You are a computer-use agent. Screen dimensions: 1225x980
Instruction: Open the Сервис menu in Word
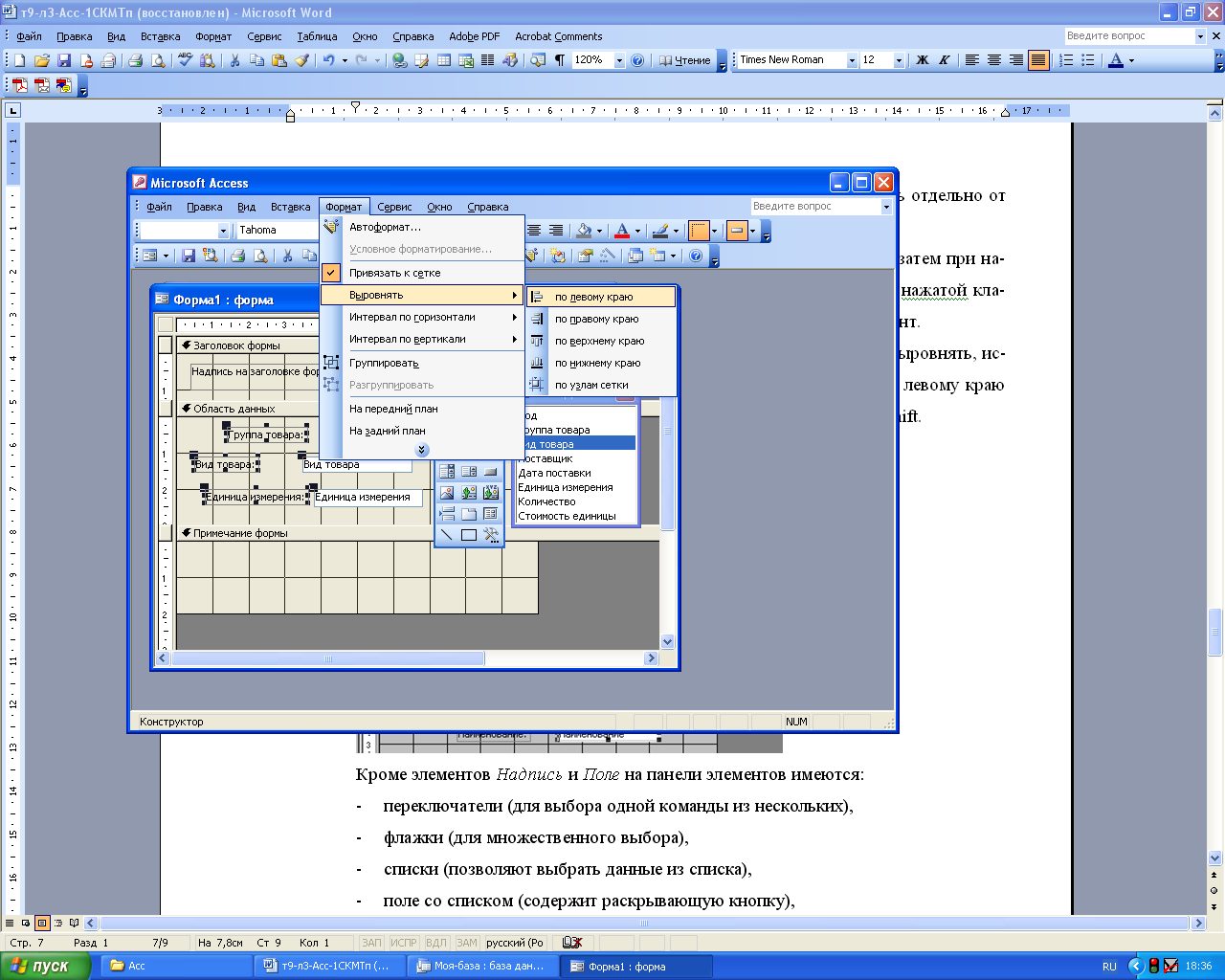pyautogui.click(x=264, y=36)
